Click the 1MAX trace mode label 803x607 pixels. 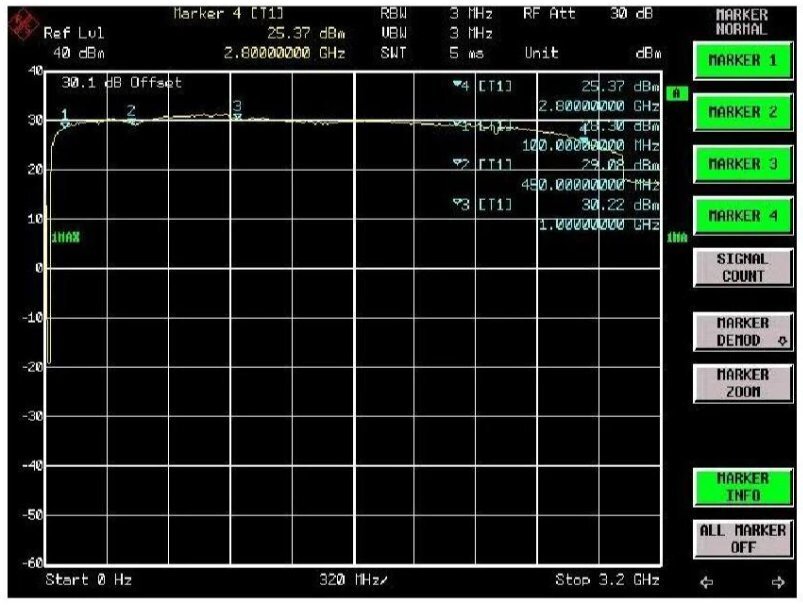point(65,238)
